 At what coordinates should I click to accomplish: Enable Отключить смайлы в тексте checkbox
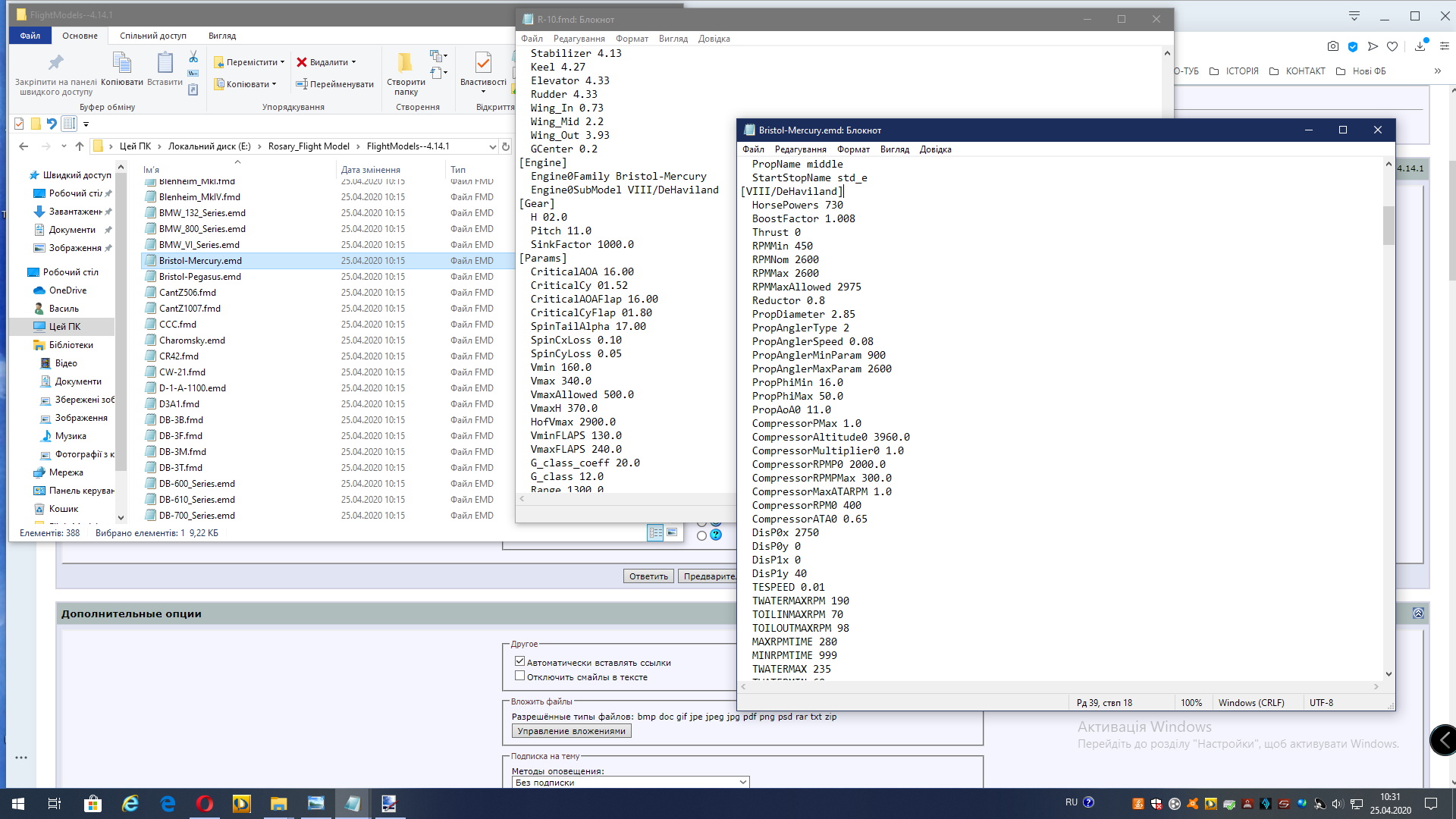pyautogui.click(x=519, y=676)
